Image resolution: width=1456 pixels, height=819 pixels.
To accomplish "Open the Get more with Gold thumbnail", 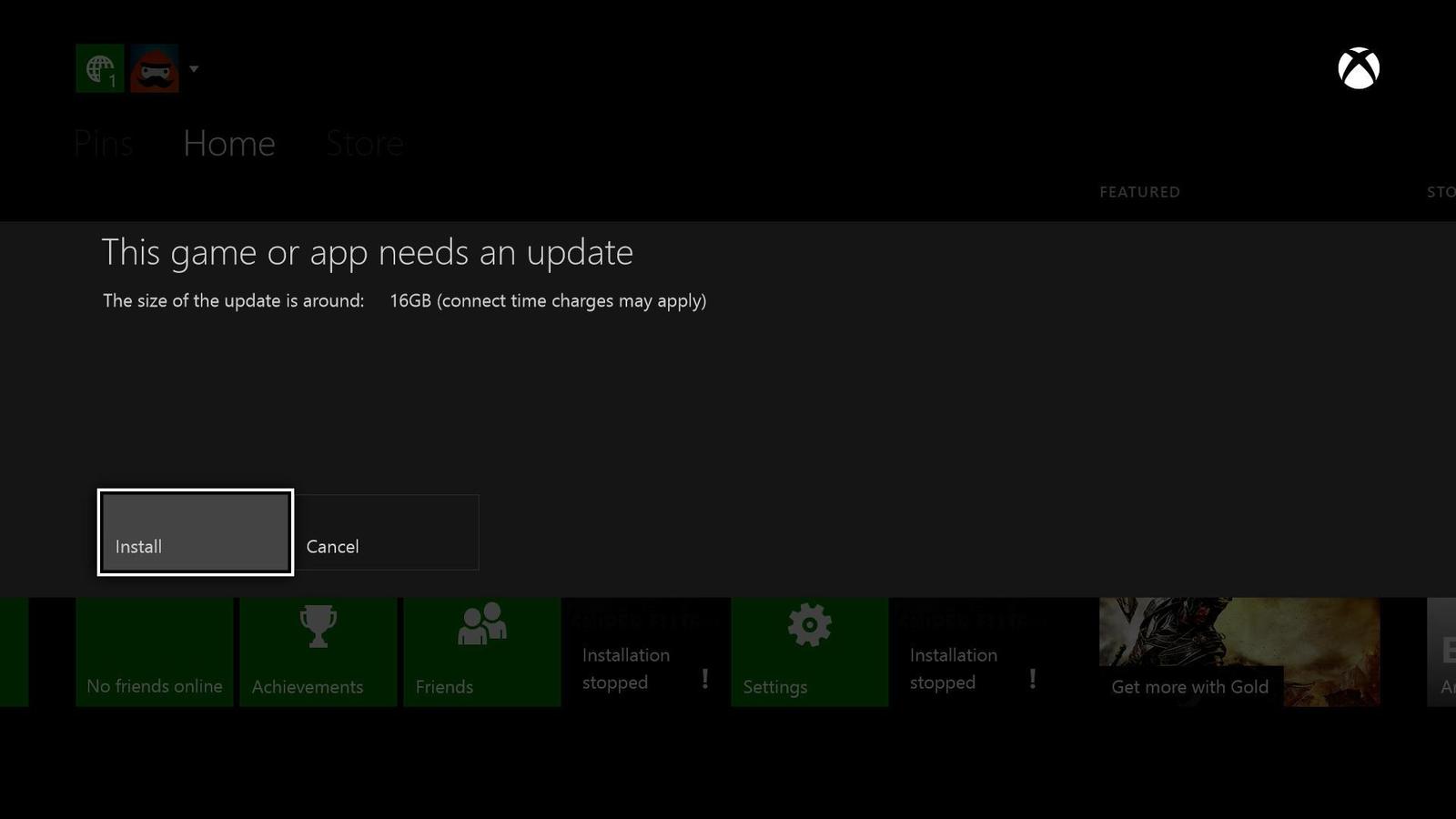I will [1239, 651].
